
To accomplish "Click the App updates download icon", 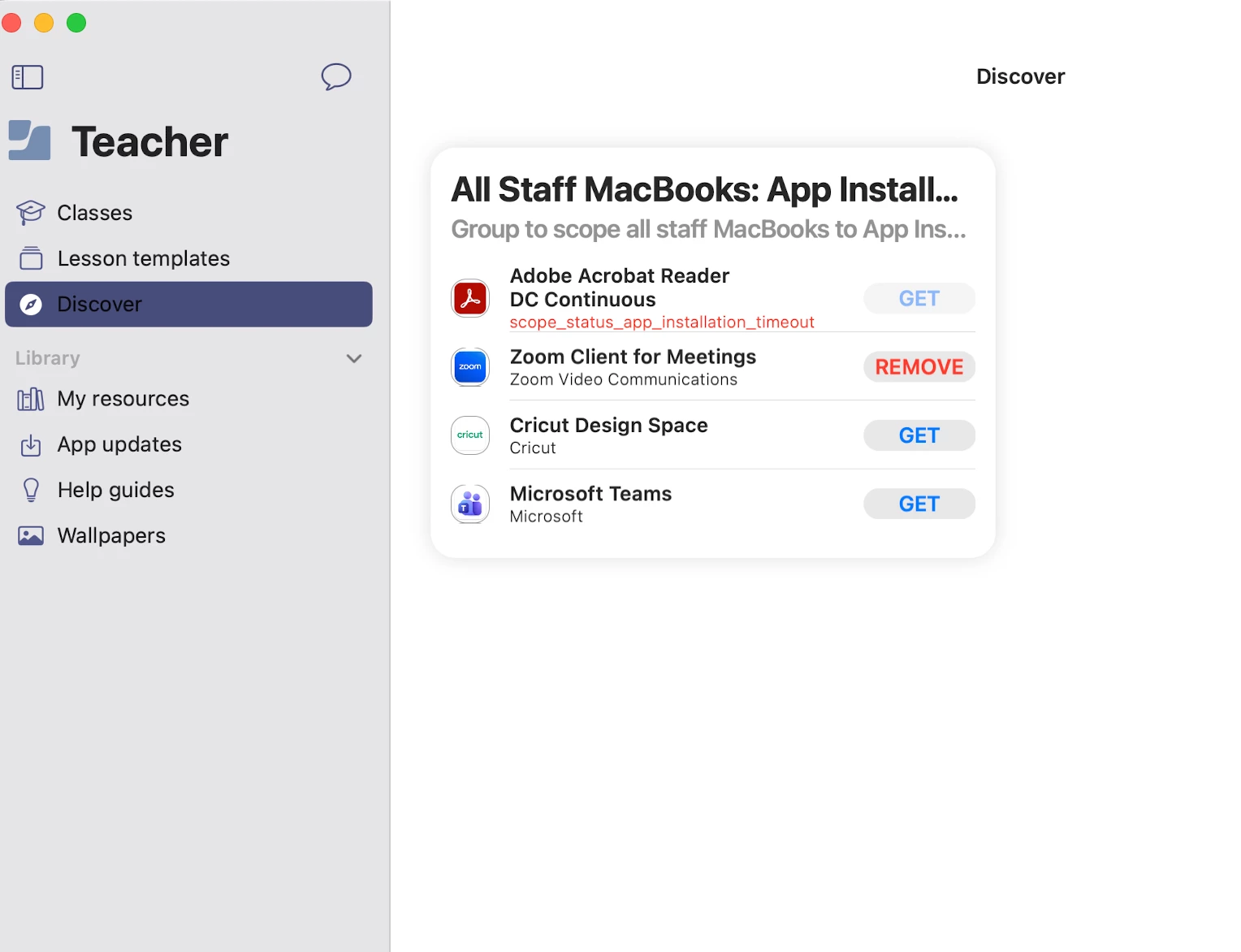I will click(x=31, y=445).
